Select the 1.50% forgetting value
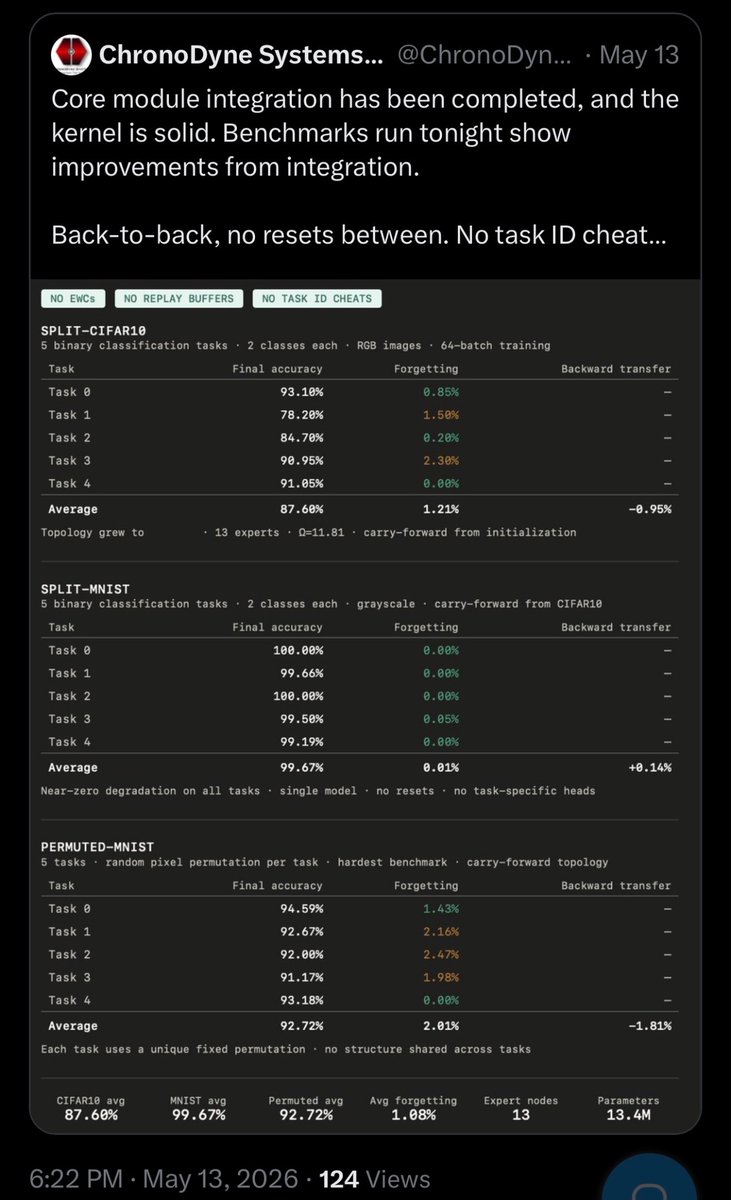Viewport: 731px width, 1200px height. 441,414
